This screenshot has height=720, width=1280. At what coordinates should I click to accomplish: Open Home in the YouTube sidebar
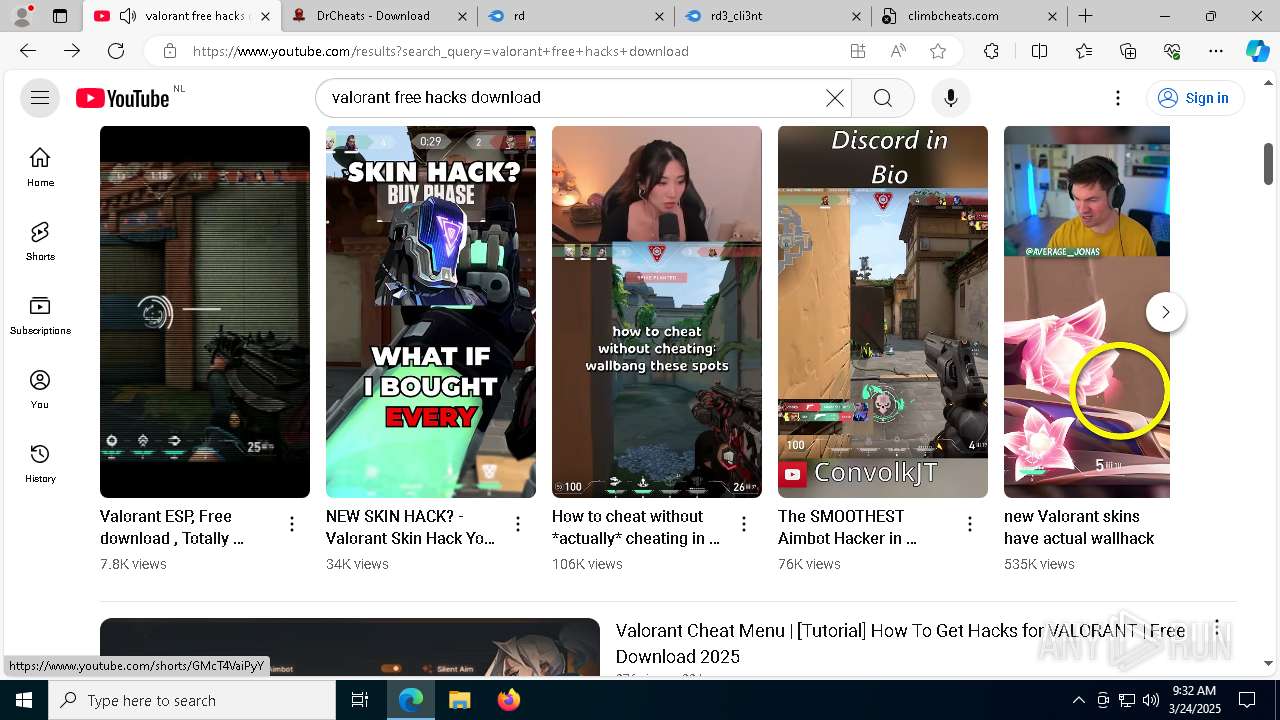click(40, 167)
